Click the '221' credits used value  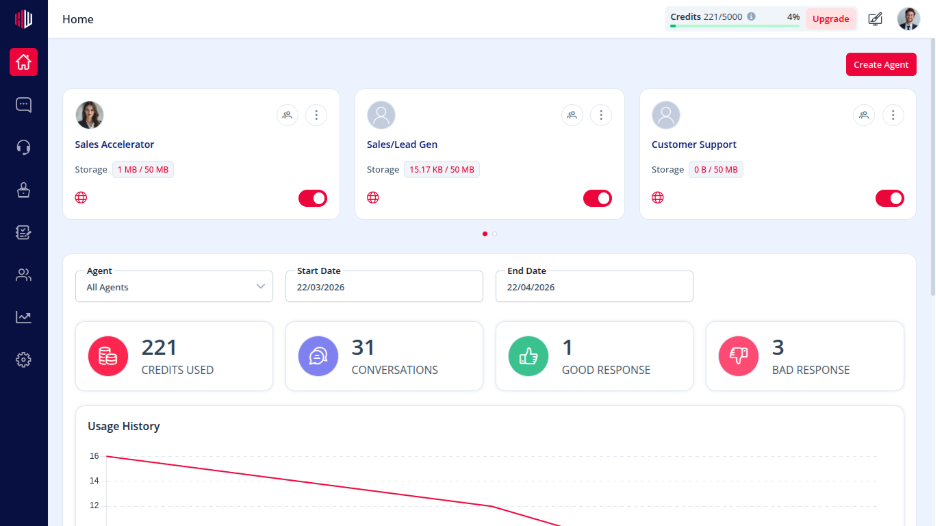coord(159,347)
